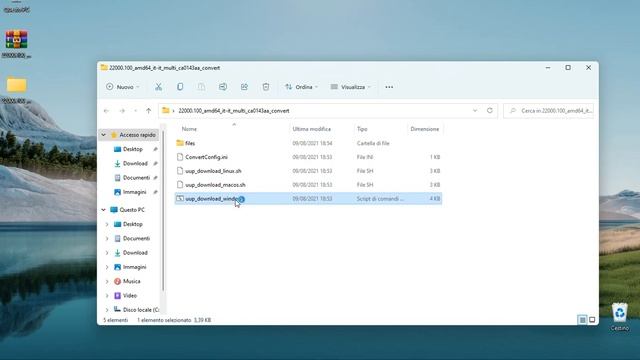Expand the address bar history dropdown

coord(475,111)
